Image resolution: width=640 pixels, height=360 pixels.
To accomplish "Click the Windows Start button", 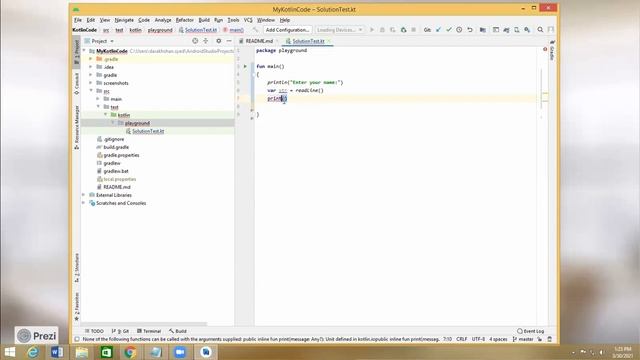I will click(9, 352).
